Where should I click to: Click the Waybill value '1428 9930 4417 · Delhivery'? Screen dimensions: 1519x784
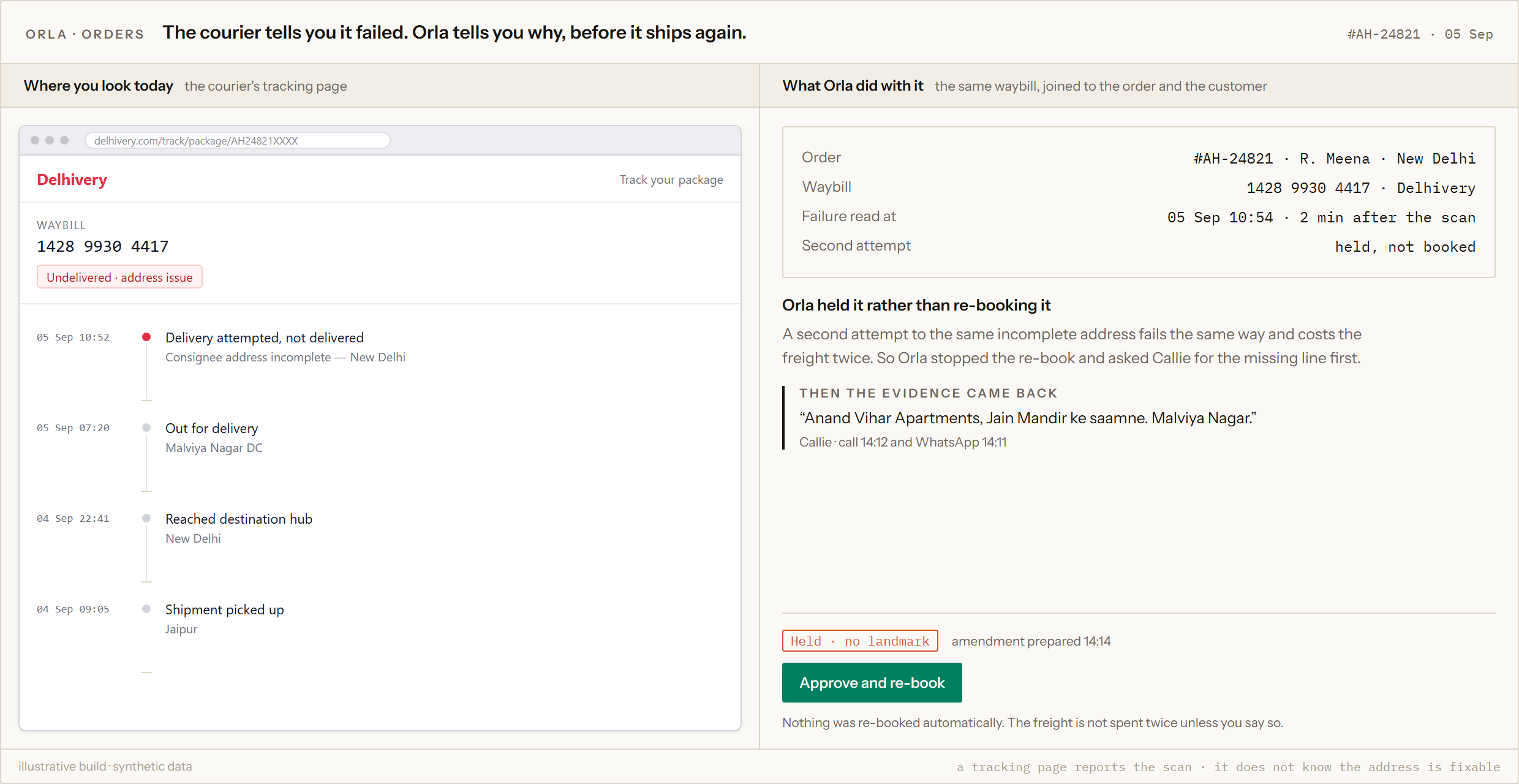tap(1361, 188)
